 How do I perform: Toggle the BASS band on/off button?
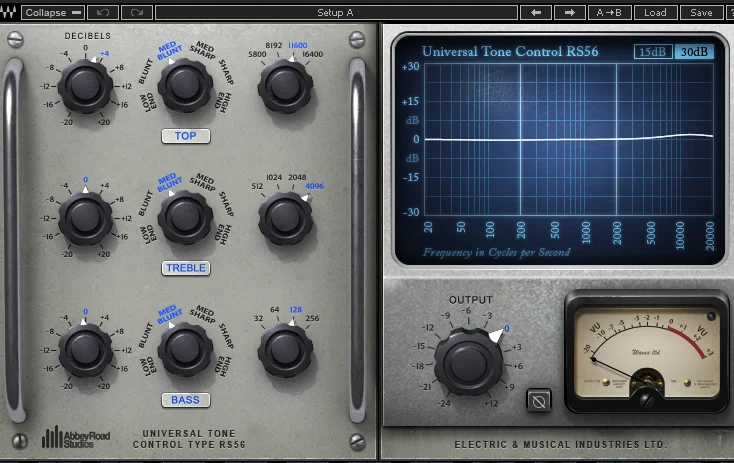pyautogui.click(x=186, y=400)
